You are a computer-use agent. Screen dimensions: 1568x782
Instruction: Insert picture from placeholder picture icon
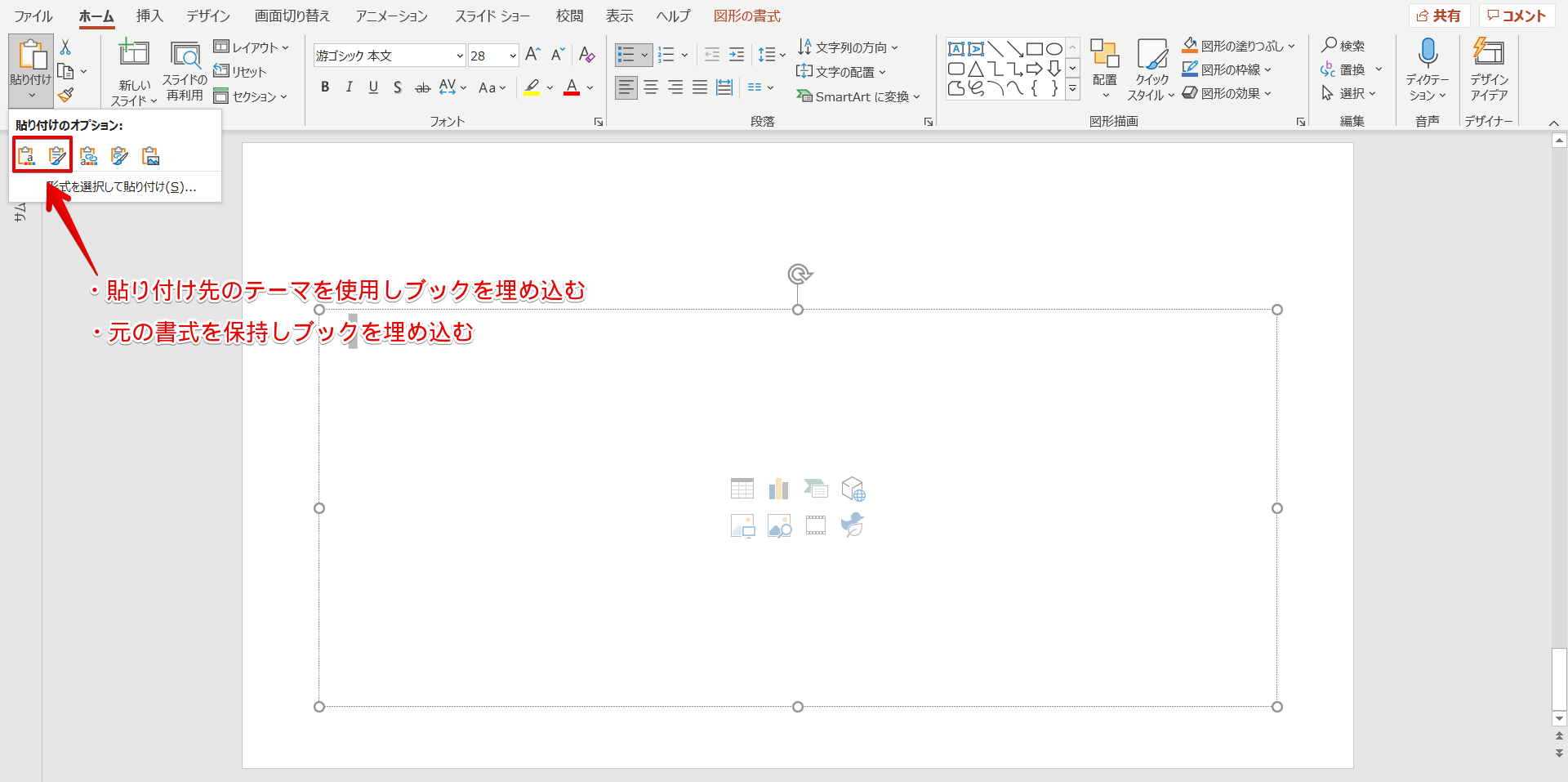[742, 525]
